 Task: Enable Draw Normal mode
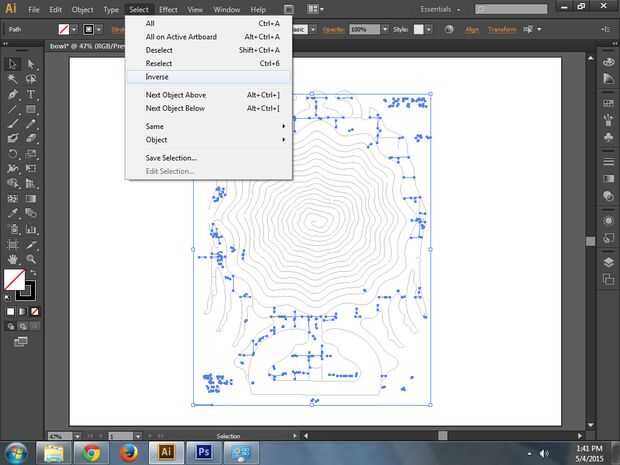(11, 326)
